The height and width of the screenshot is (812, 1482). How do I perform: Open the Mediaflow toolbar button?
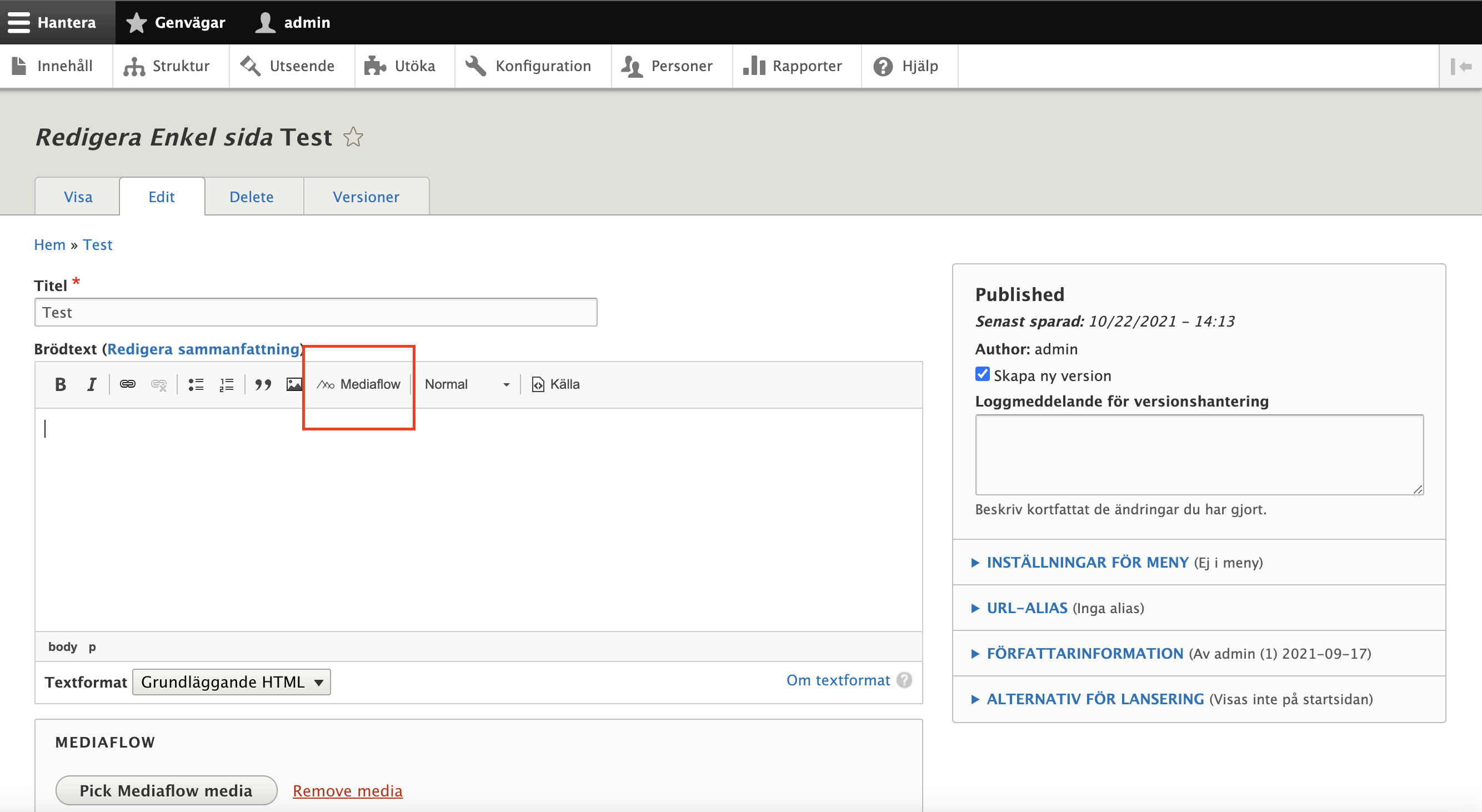coord(358,384)
